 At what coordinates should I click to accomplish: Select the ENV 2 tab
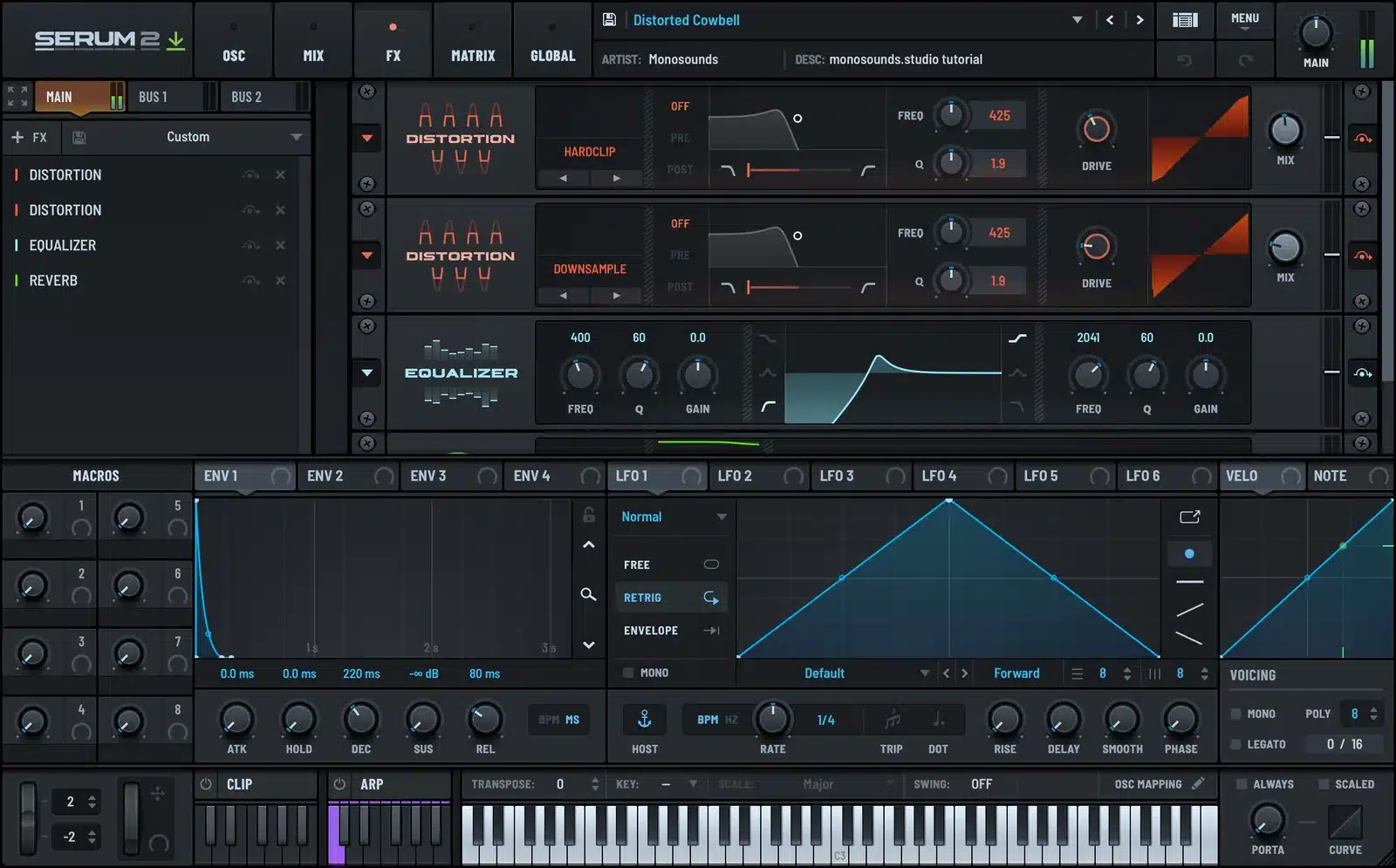347,476
